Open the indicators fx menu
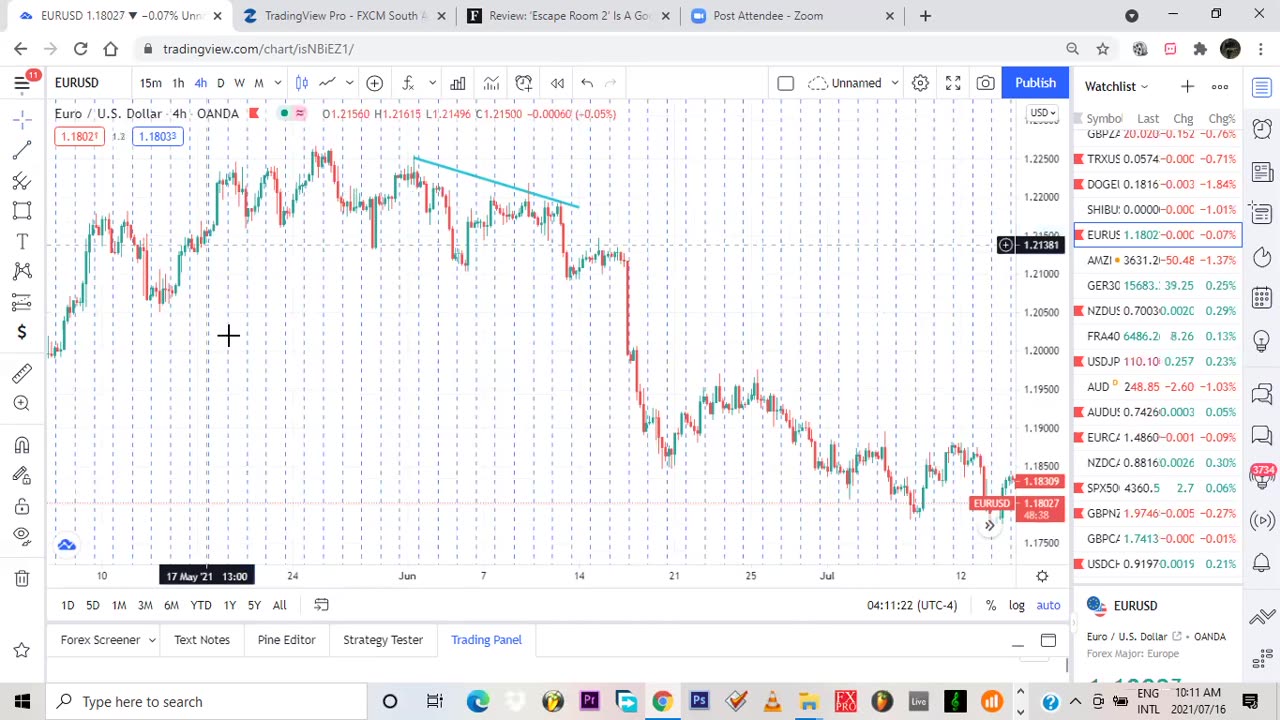Viewport: 1280px width, 720px height. (x=408, y=83)
